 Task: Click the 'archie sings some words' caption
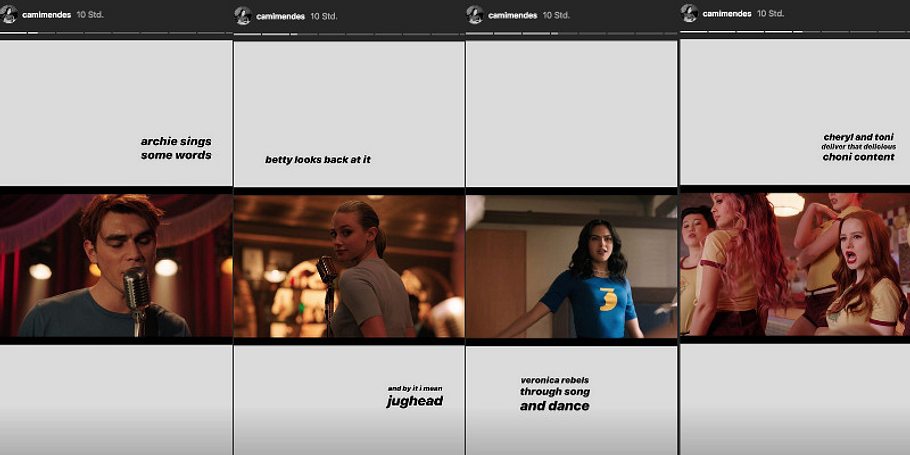pos(176,148)
